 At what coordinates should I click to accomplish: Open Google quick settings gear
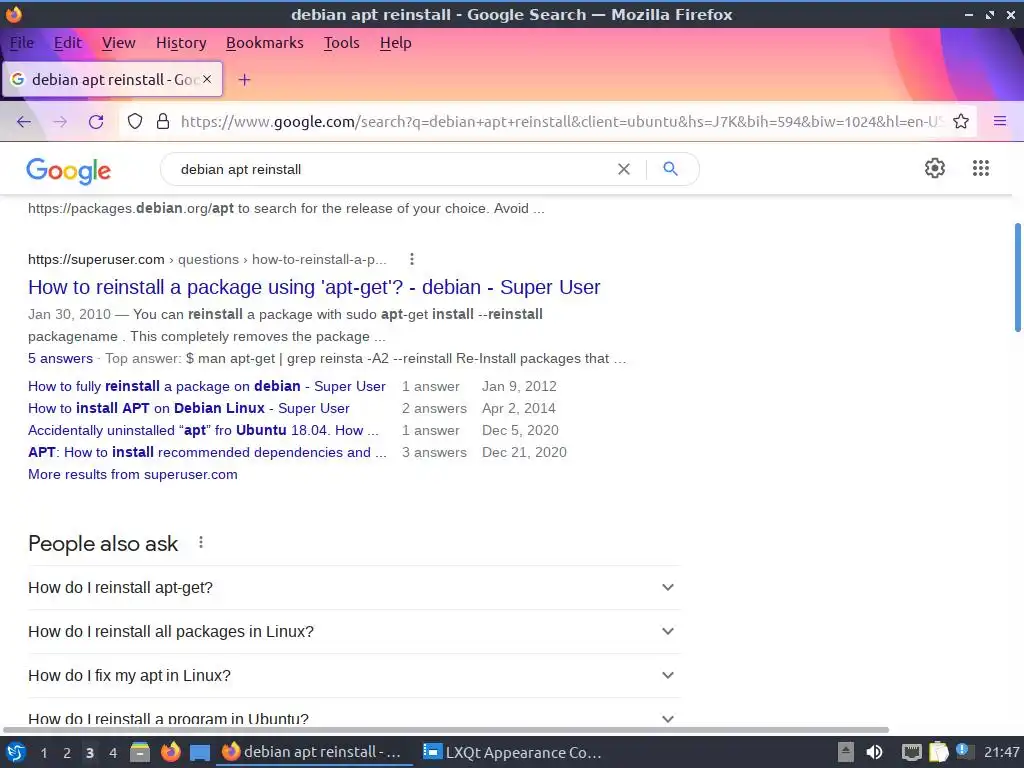pyautogui.click(x=935, y=168)
